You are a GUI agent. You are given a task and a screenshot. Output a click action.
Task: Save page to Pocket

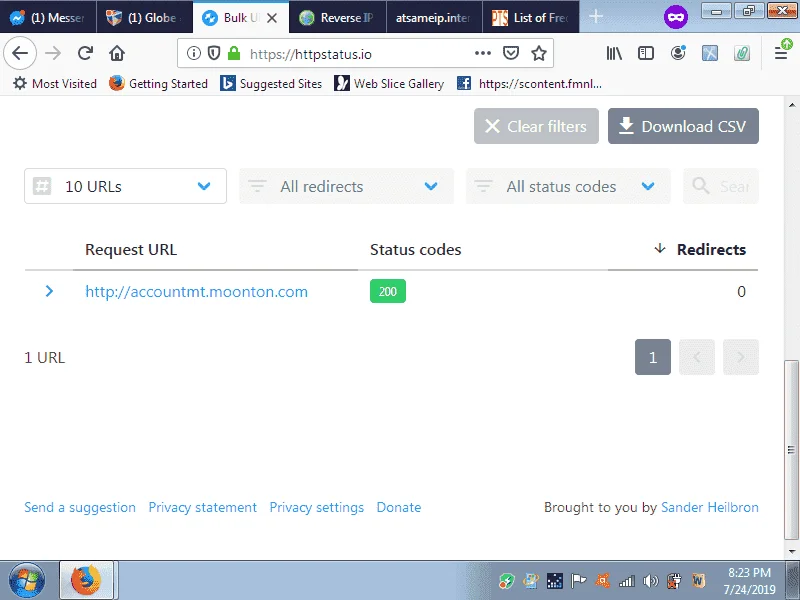coord(511,53)
